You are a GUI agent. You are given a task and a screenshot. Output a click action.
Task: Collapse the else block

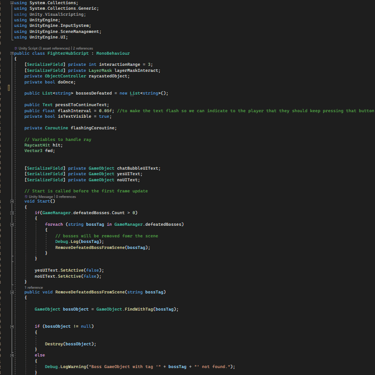[12, 355]
